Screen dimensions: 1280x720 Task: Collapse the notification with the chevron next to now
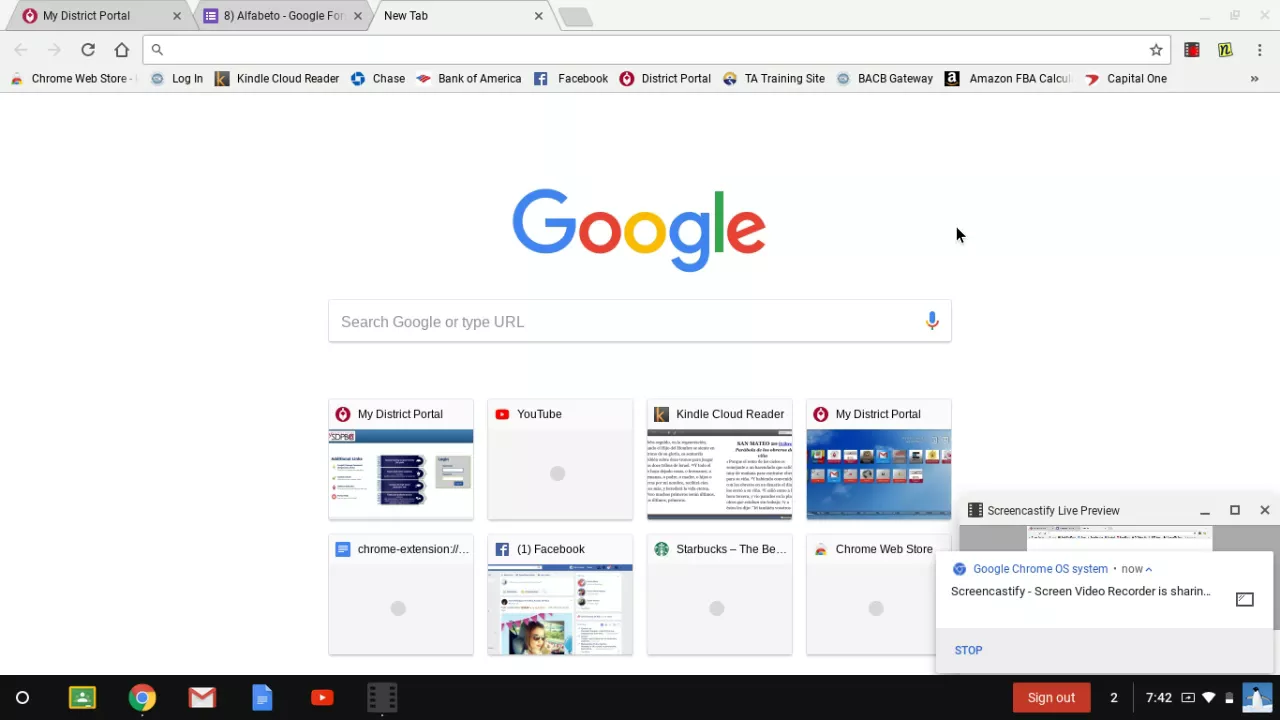pos(1148,569)
